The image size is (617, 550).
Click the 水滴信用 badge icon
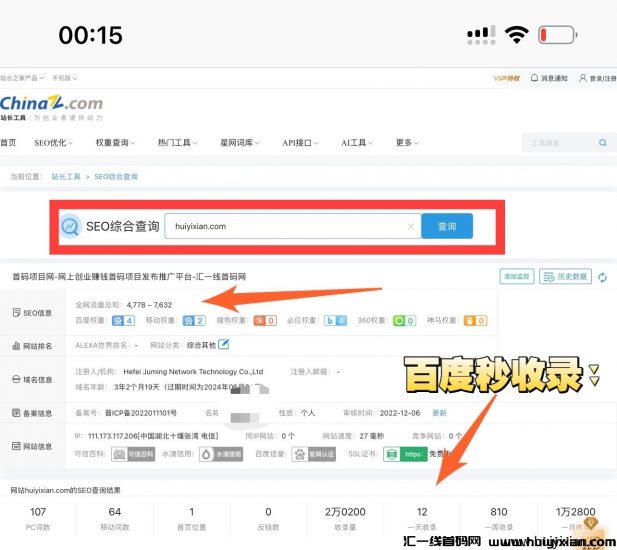click(x=221, y=454)
